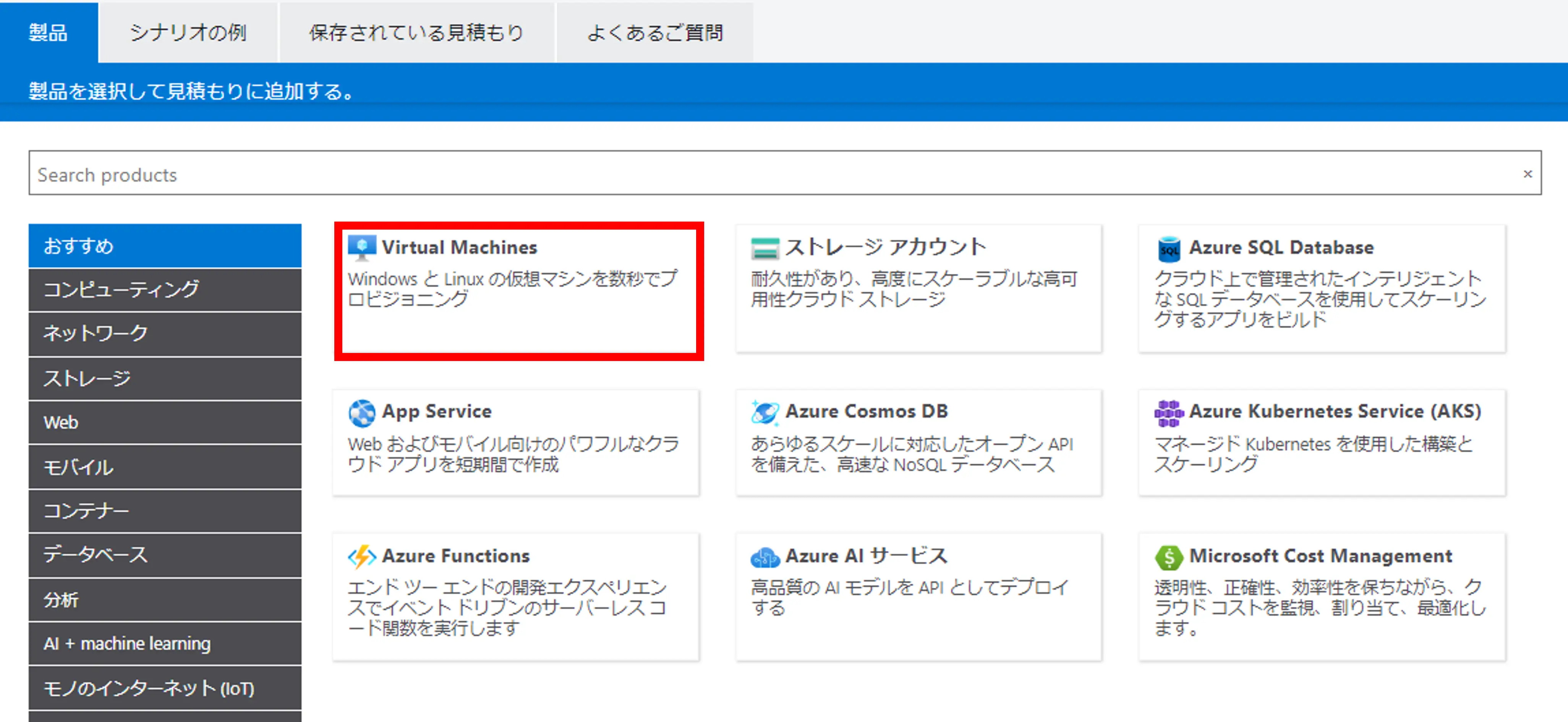Select the コンテナー category
Image resolution: width=1568 pixels, height=722 pixels.
pos(165,511)
